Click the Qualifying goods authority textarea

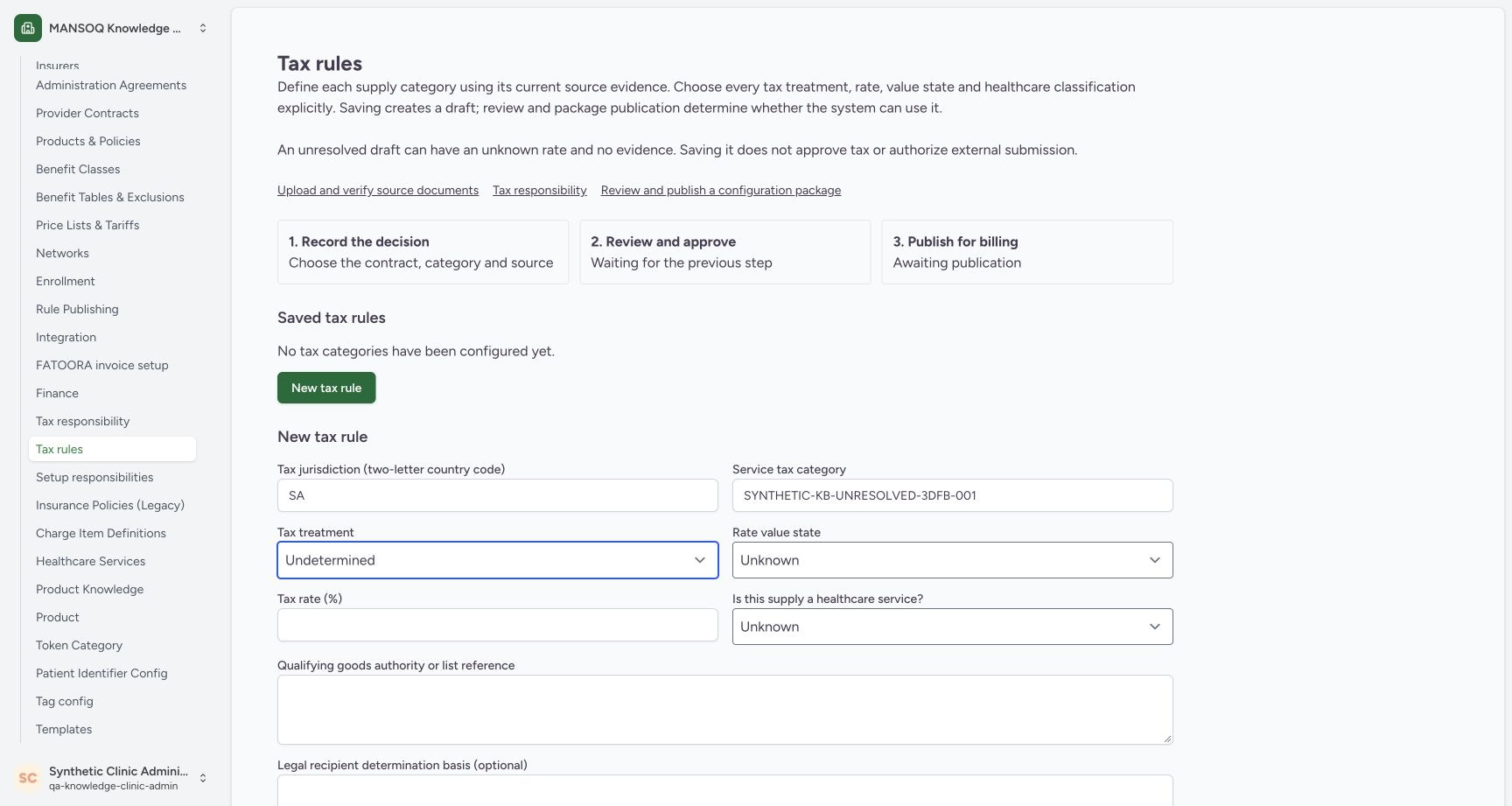click(x=724, y=710)
